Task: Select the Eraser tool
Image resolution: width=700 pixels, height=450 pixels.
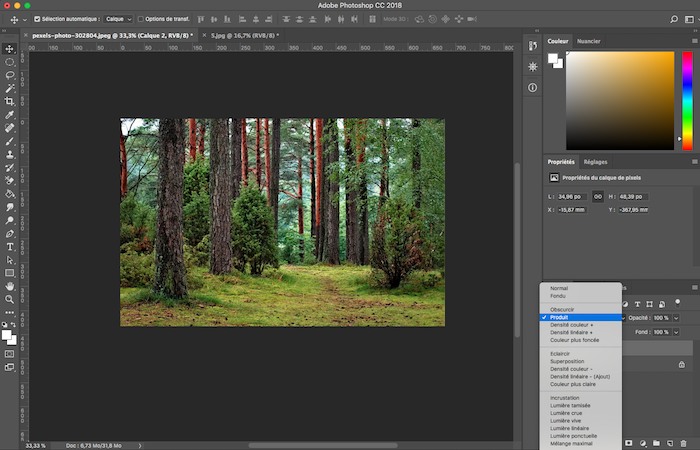Action: point(9,181)
